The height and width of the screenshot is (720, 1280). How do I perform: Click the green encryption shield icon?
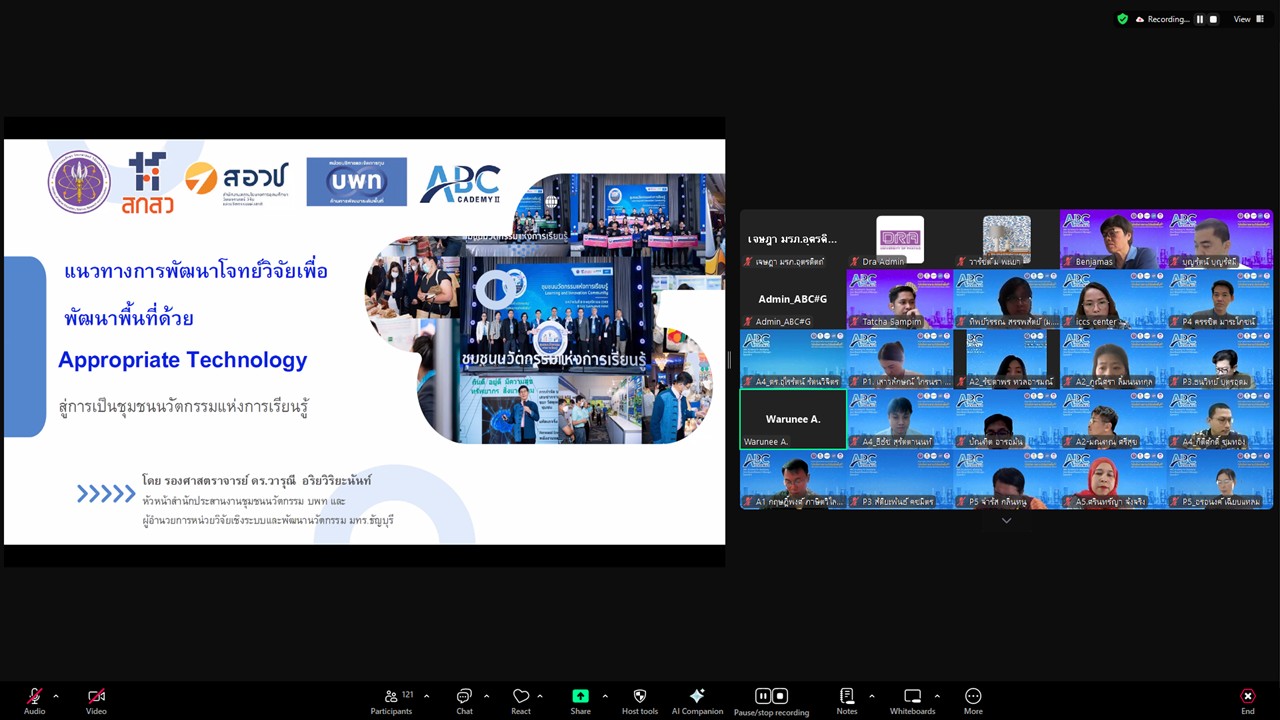point(1123,19)
